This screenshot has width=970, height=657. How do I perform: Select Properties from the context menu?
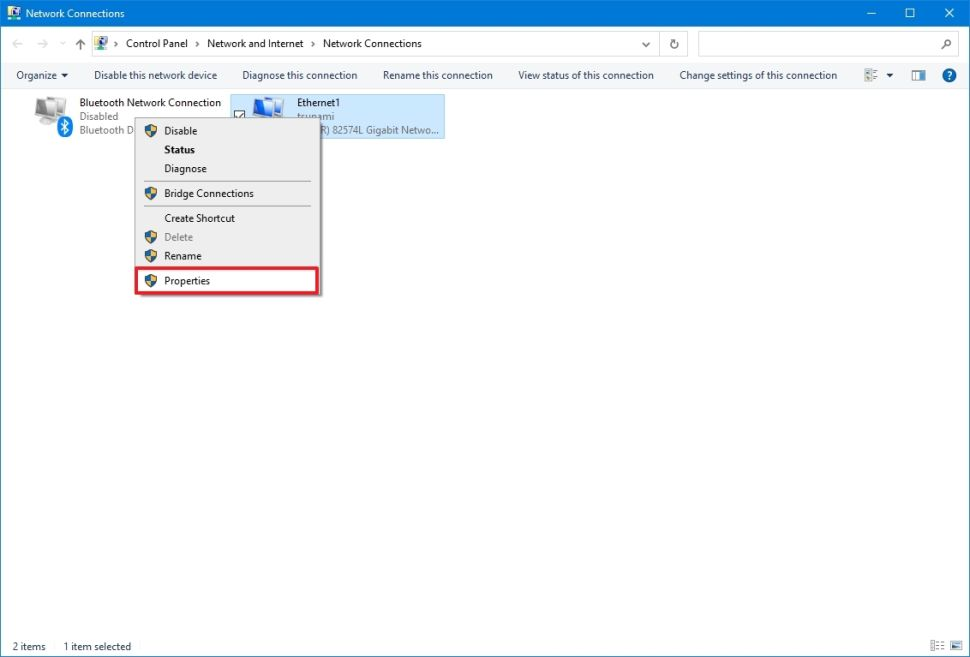click(187, 281)
